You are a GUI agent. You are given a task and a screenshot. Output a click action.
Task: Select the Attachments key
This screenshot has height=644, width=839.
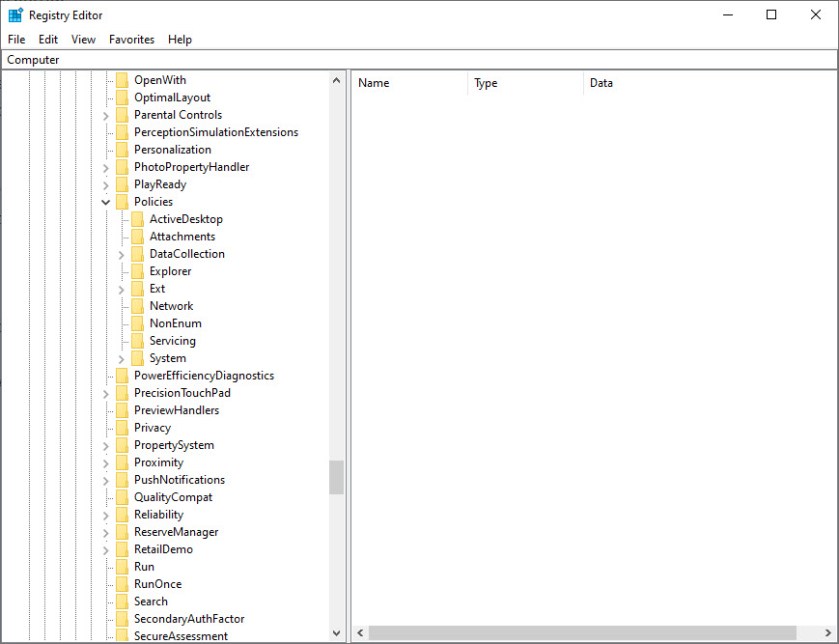(182, 237)
